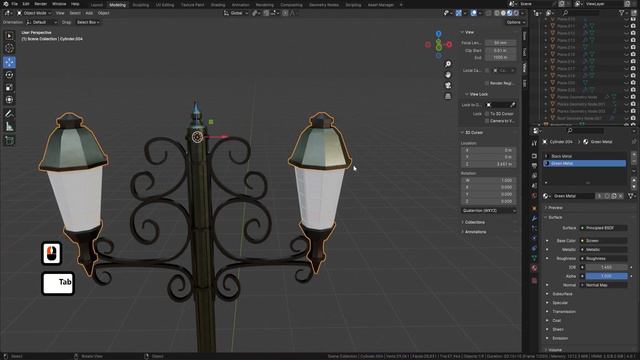This screenshot has height=360, width=640.
Task: Click the Normal Map link field
Action: click(x=604, y=285)
